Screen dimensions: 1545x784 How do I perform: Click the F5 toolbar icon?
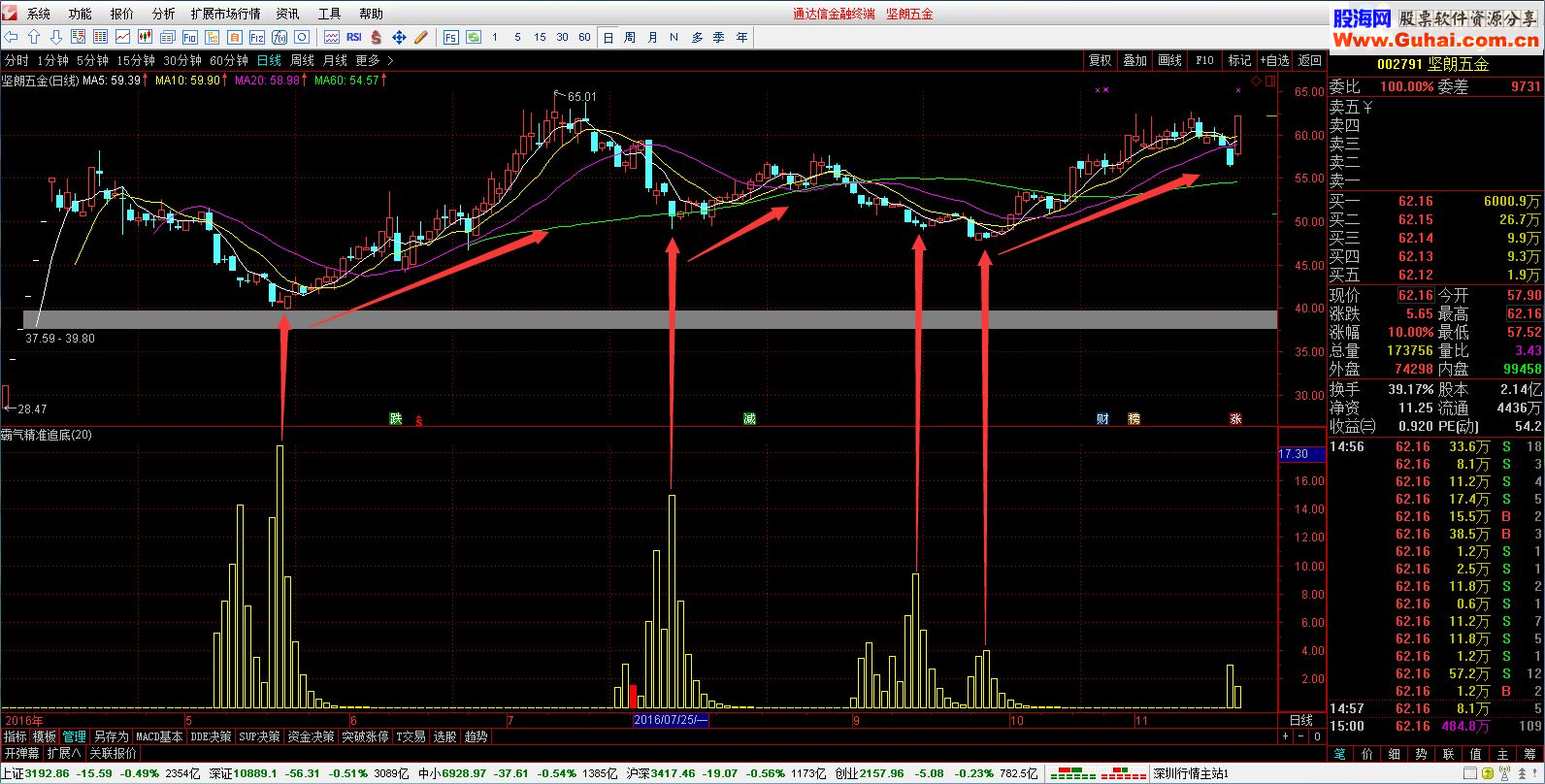(x=451, y=37)
